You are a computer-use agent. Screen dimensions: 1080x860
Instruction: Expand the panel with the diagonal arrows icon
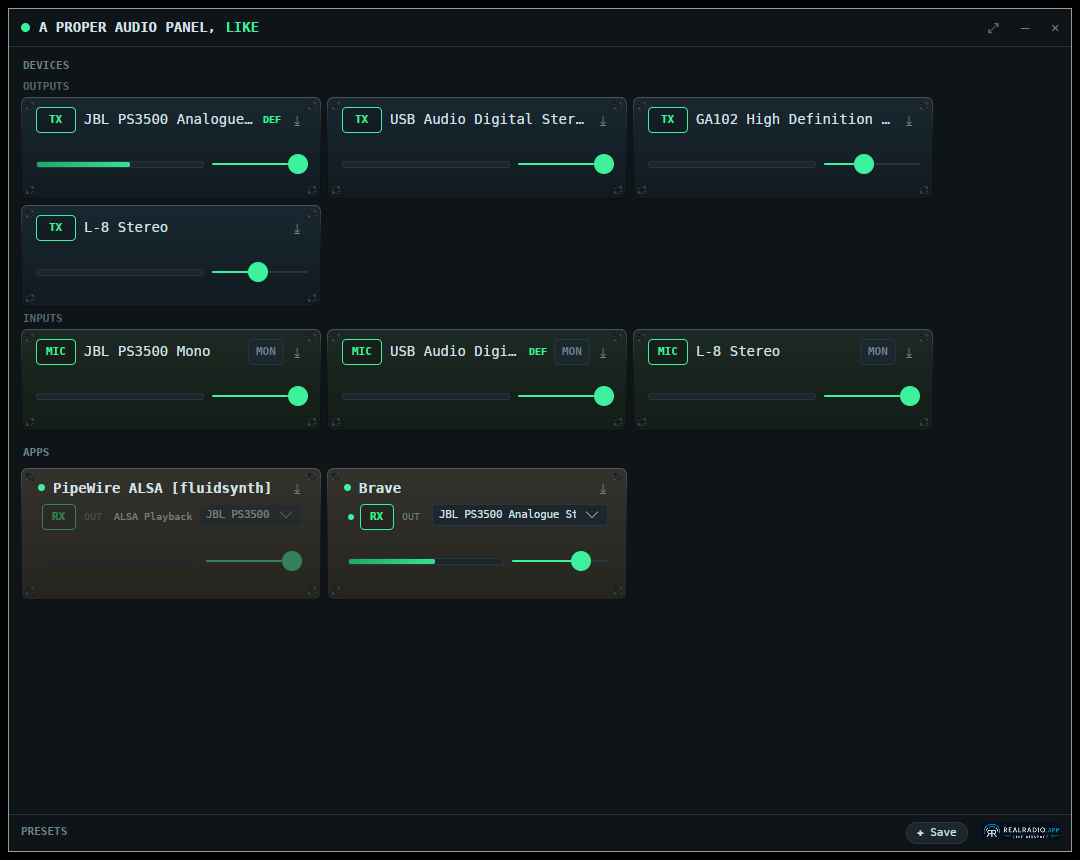[x=993, y=28]
